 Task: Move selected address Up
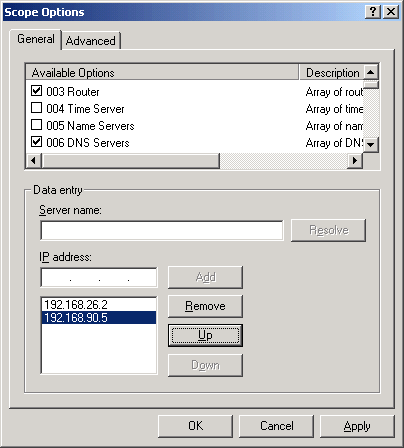coord(205,335)
